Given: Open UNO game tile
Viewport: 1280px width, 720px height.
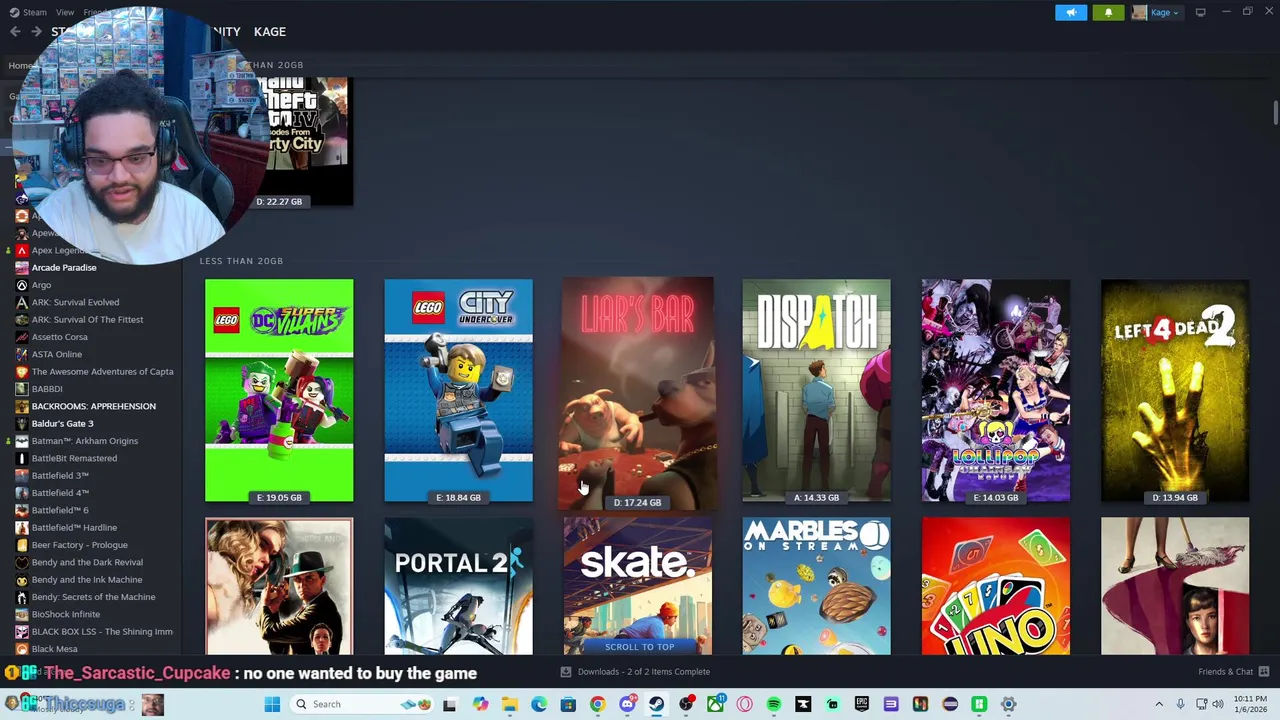Looking at the screenshot, I should click(x=996, y=586).
